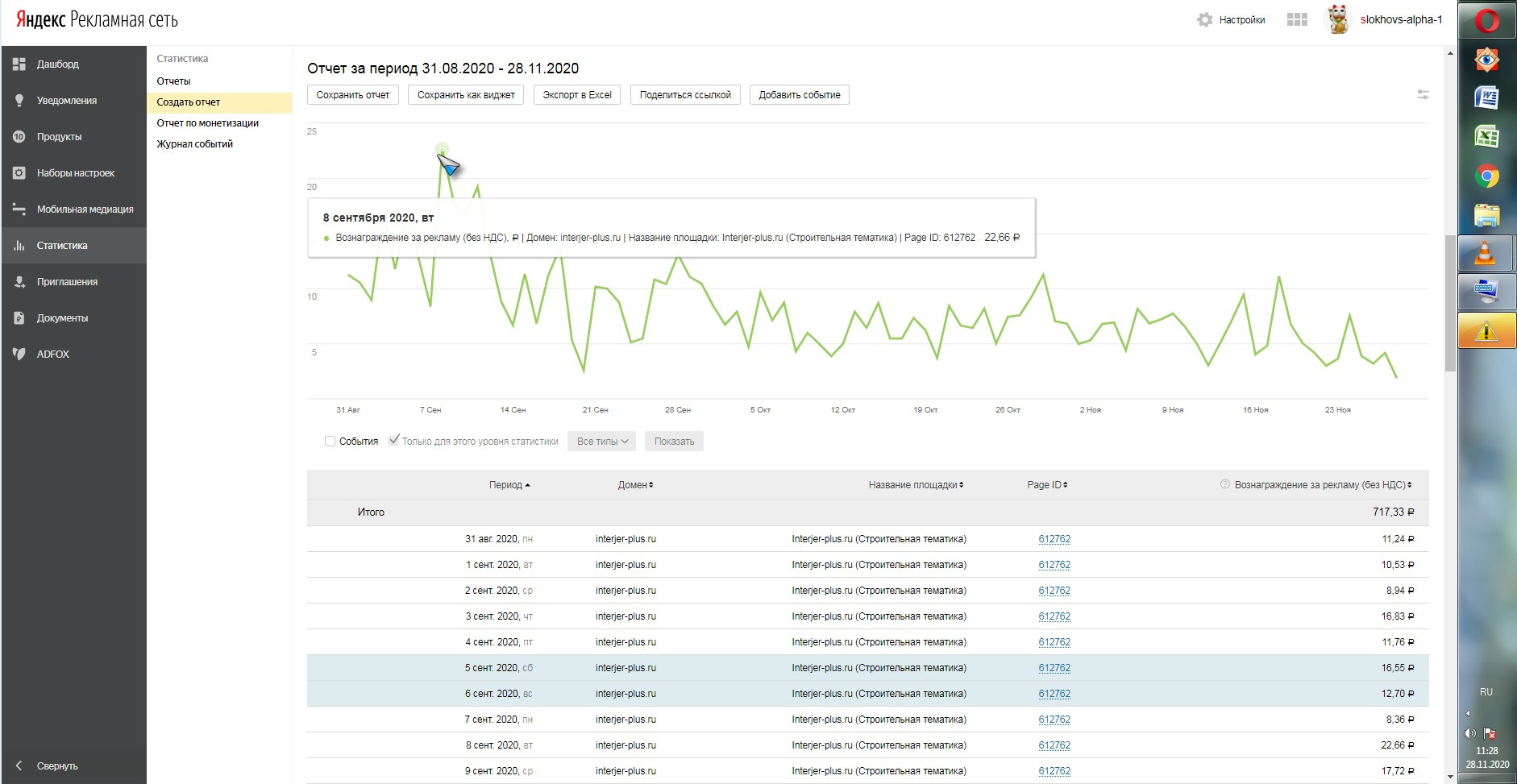The width and height of the screenshot is (1517, 784).
Task: Open the Dashboard icon in sidebar
Action: pos(19,64)
